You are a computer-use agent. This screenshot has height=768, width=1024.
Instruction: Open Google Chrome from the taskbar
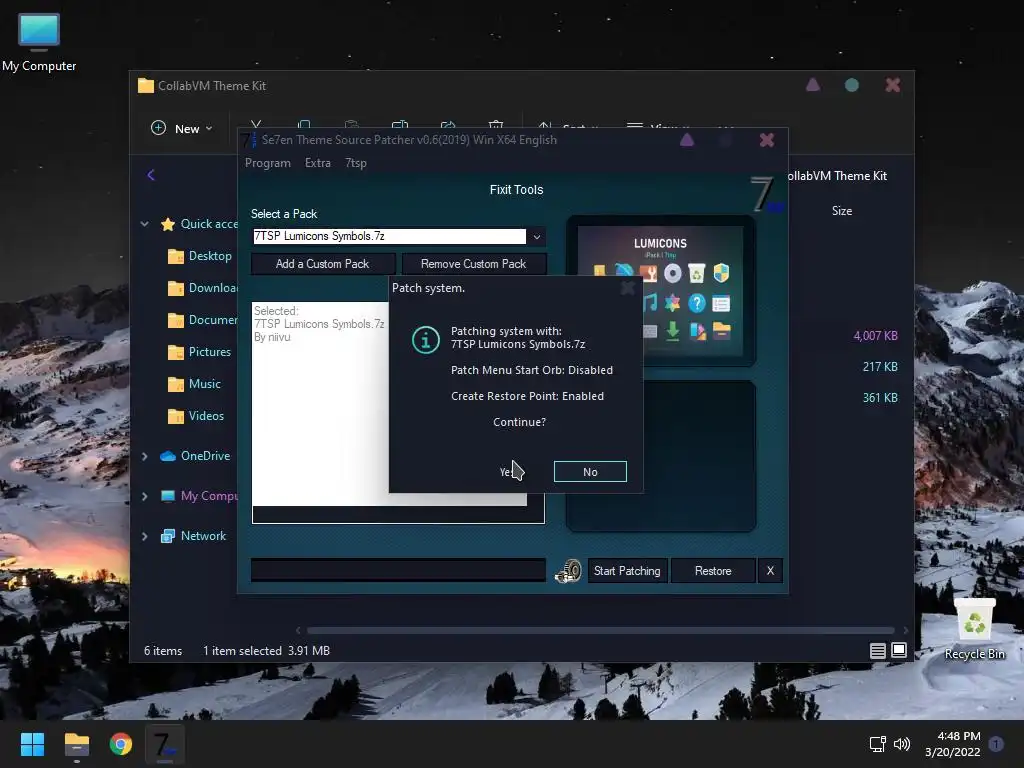pyautogui.click(x=121, y=744)
